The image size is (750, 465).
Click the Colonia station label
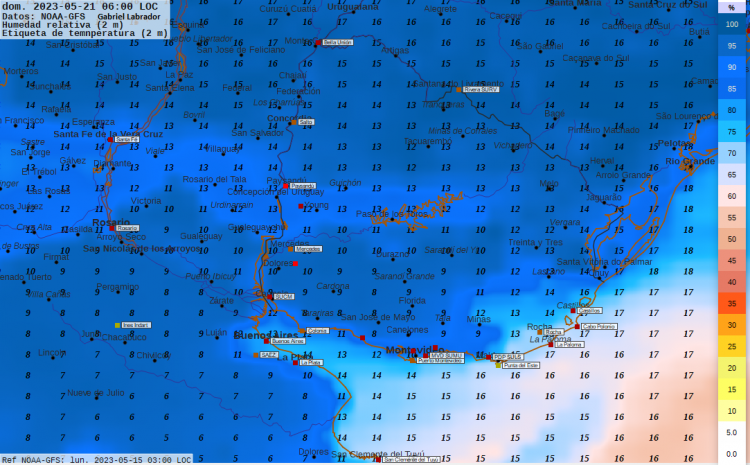pyautogui.click(x=317, y=330)
